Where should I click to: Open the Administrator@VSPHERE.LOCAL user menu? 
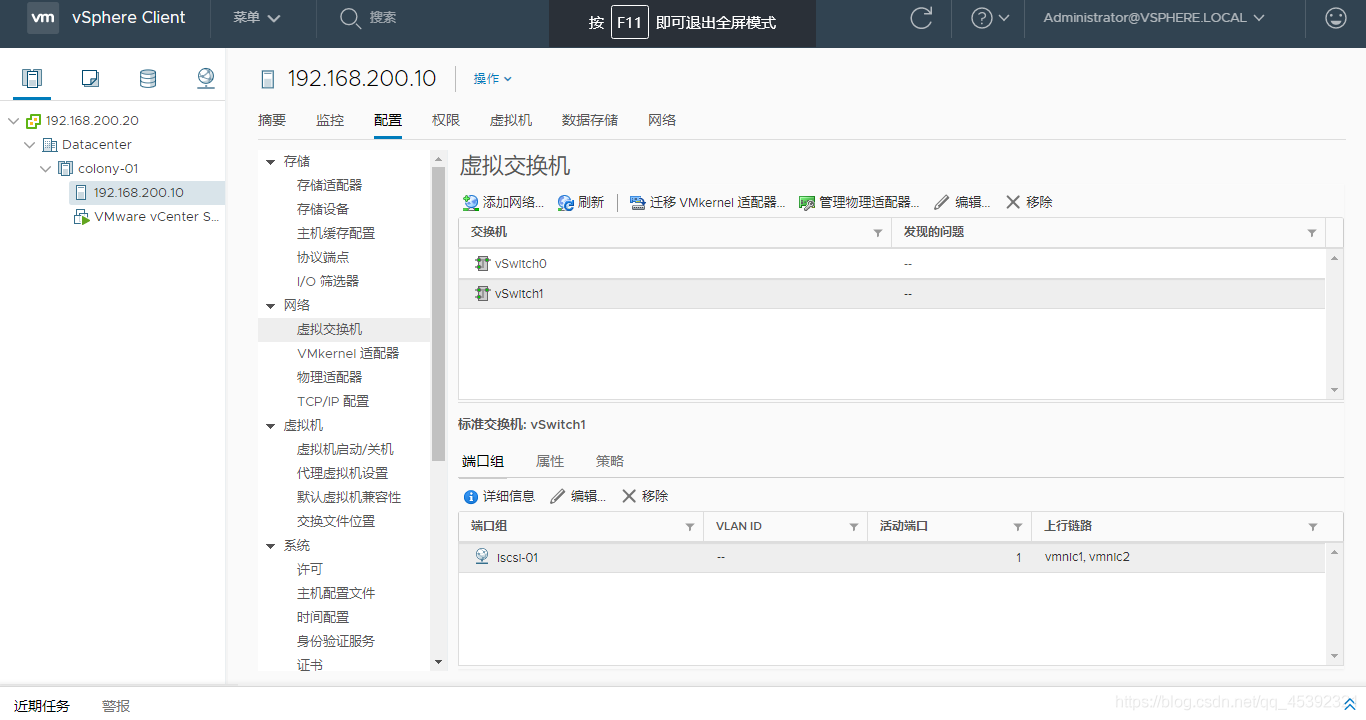[x=1154, y=18]
